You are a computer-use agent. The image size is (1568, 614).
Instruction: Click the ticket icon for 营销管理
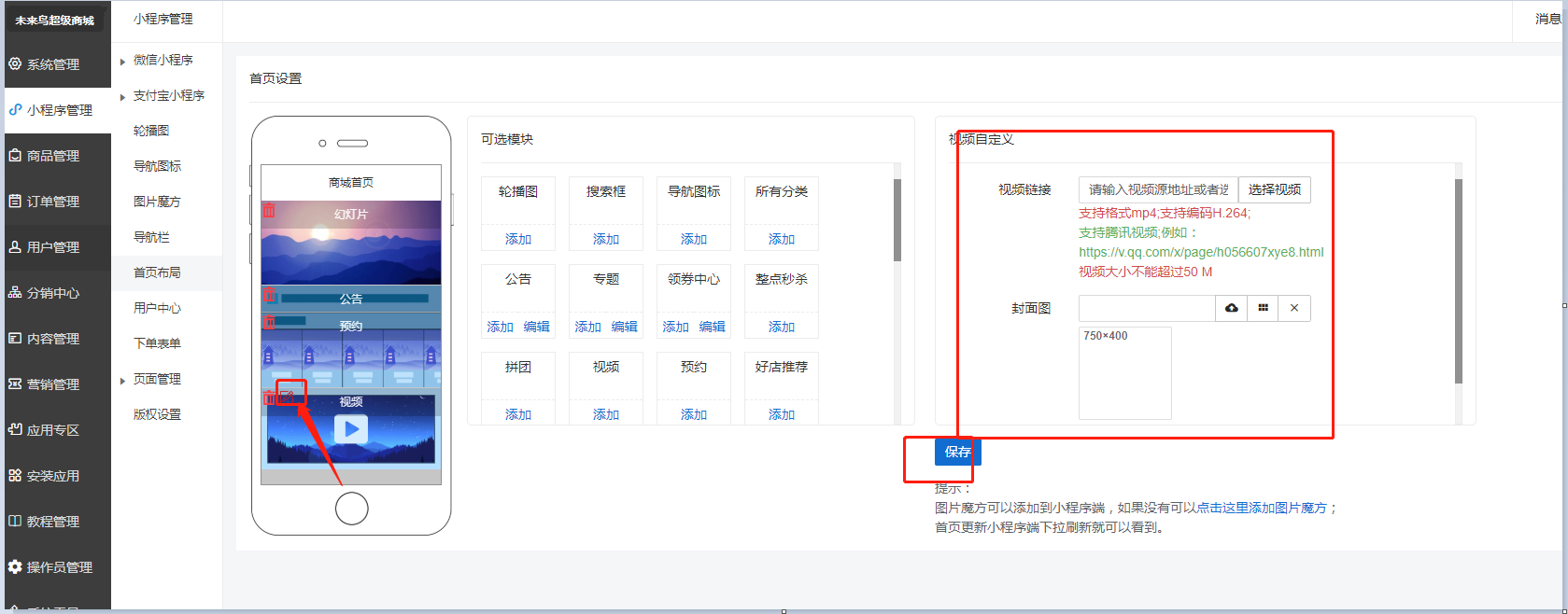(x=15, y=384)
